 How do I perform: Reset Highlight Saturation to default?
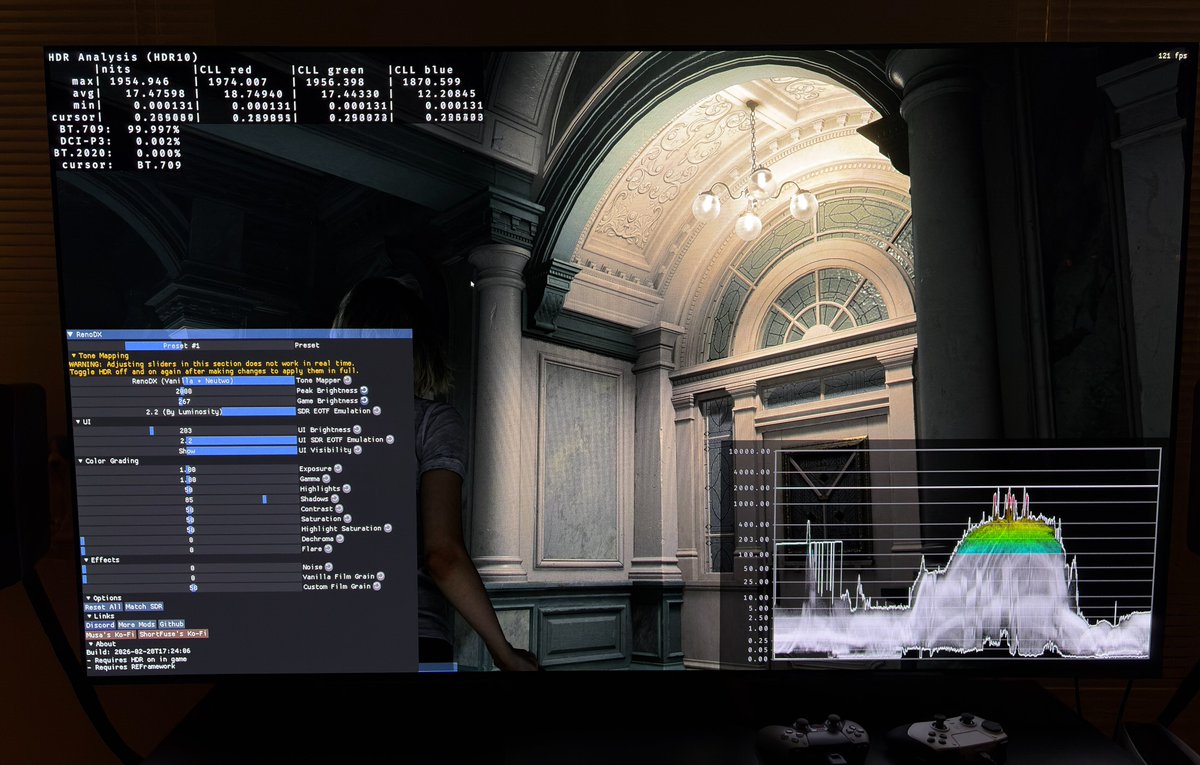388,529
